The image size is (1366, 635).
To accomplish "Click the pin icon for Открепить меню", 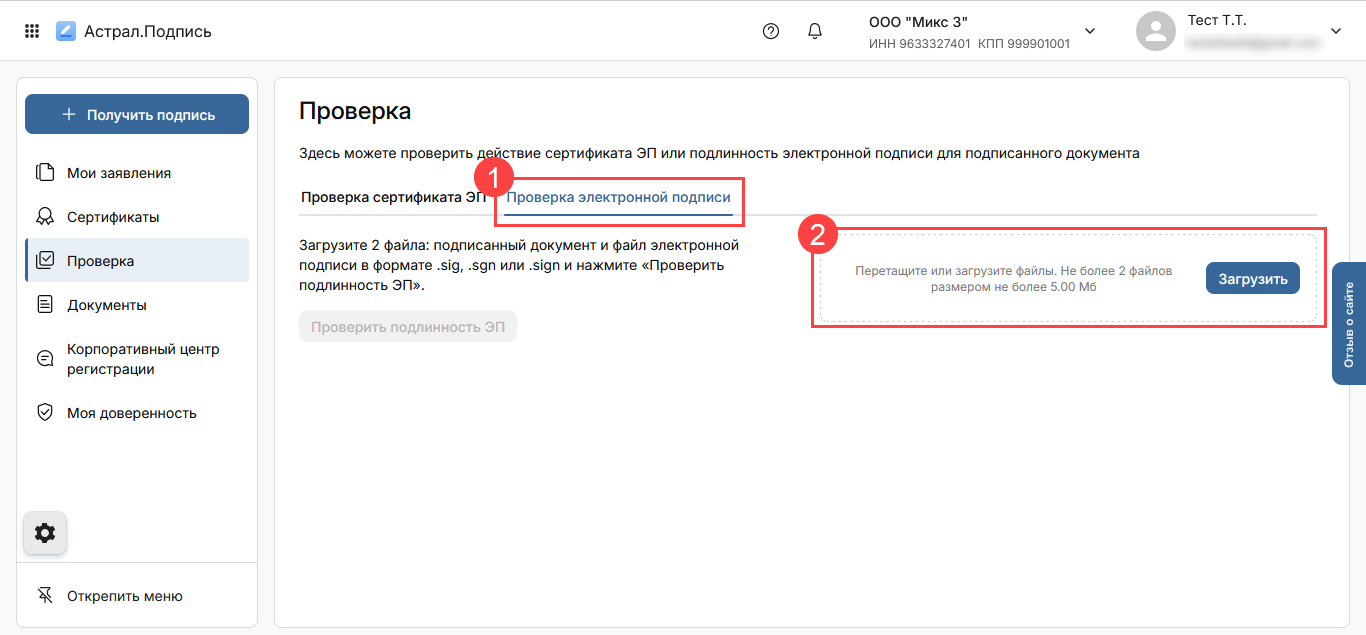I will click(45, 596).
